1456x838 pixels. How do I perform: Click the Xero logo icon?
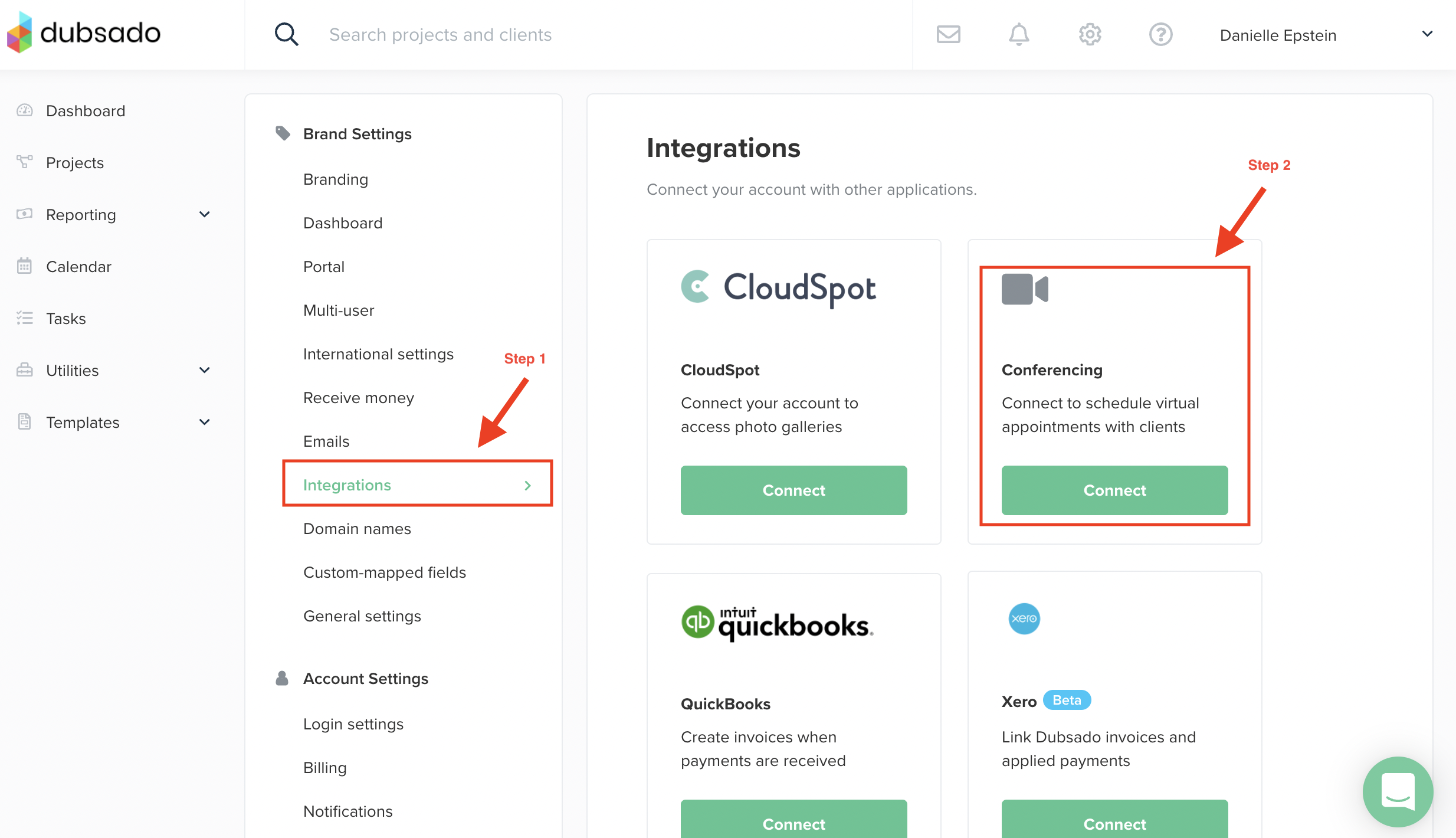pos(1024,618)
